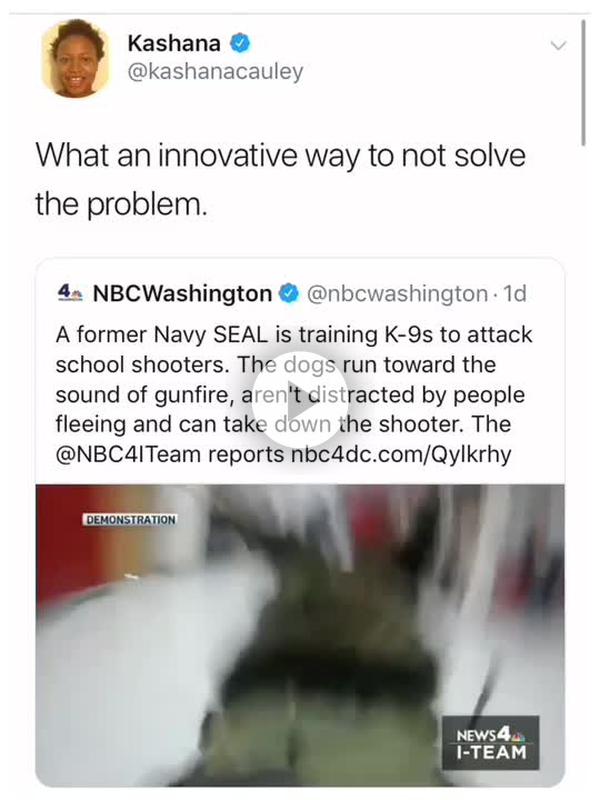Open the tweet options chevron
This screenshot has width=600, height=800.
559,45
